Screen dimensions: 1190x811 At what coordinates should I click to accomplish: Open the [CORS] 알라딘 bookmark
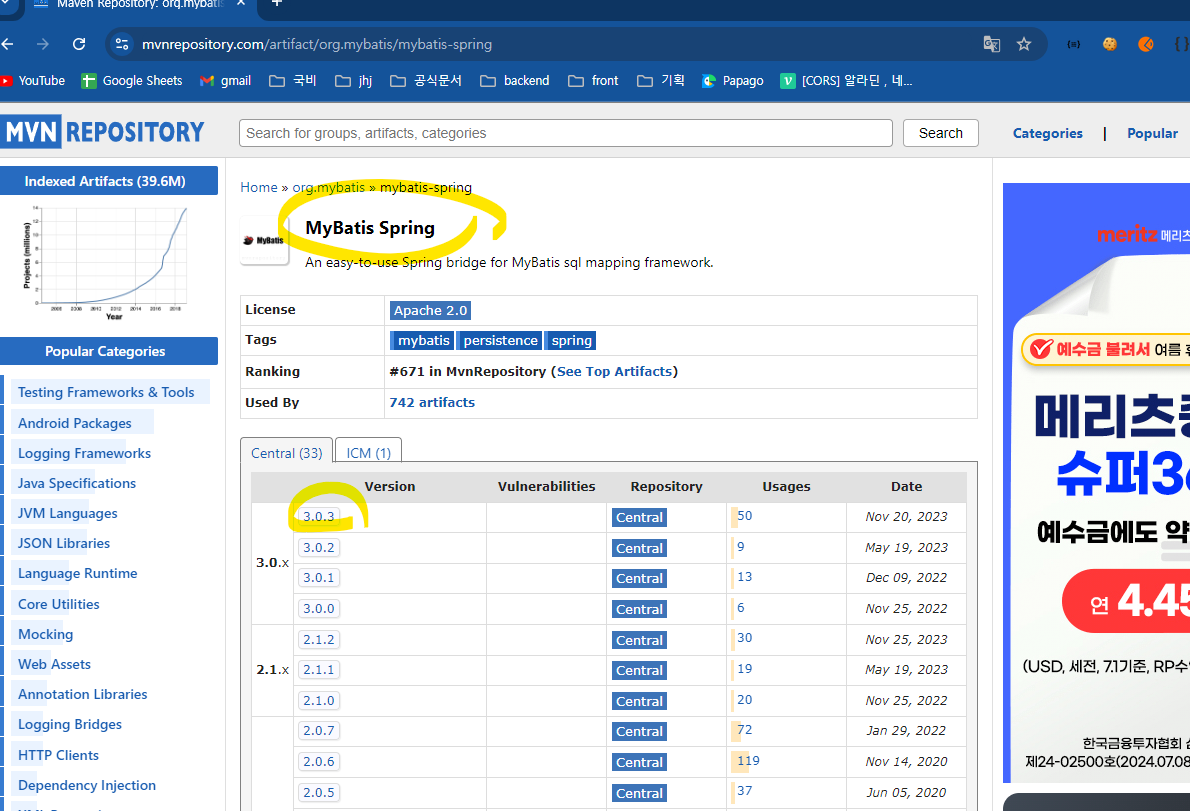pyautogui.click(x=846, y=80)
